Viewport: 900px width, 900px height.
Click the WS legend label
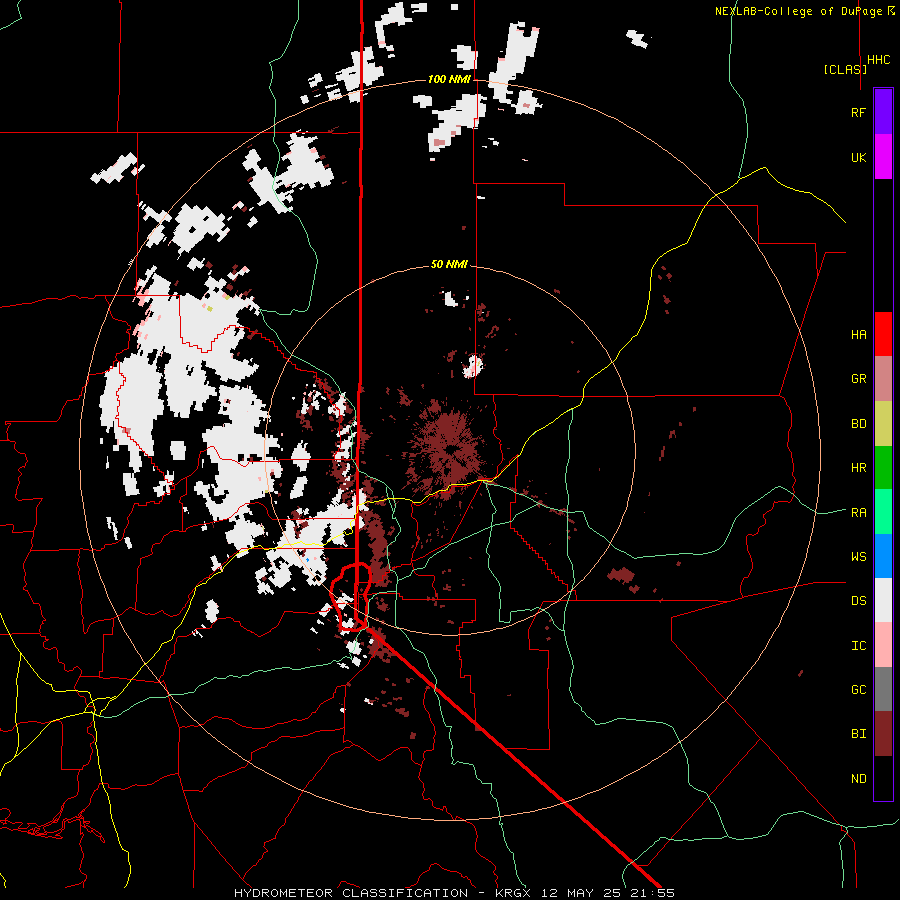coord(858,557)
